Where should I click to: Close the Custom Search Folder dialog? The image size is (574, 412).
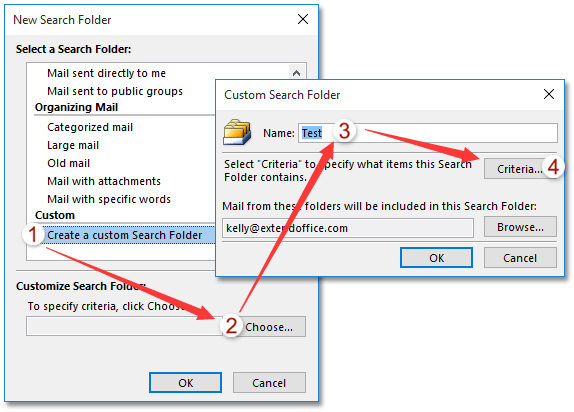click(x=548, y=94)
